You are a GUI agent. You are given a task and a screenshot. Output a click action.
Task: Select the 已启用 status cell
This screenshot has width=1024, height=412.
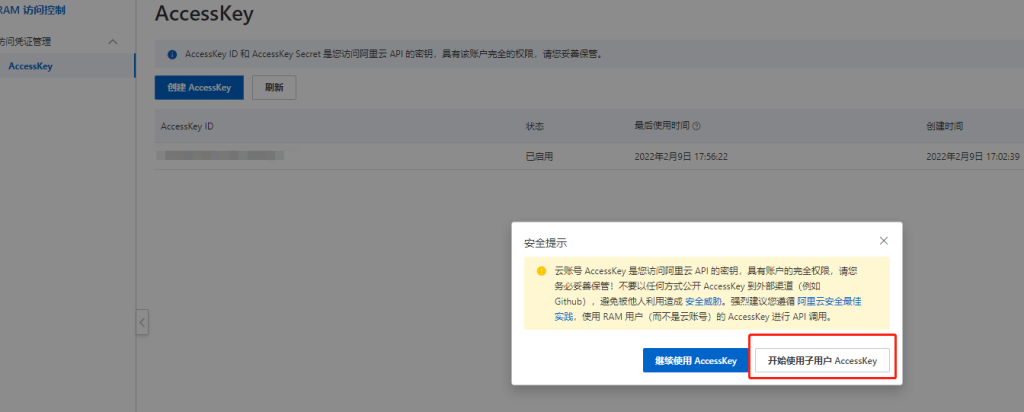pos(539,157)
